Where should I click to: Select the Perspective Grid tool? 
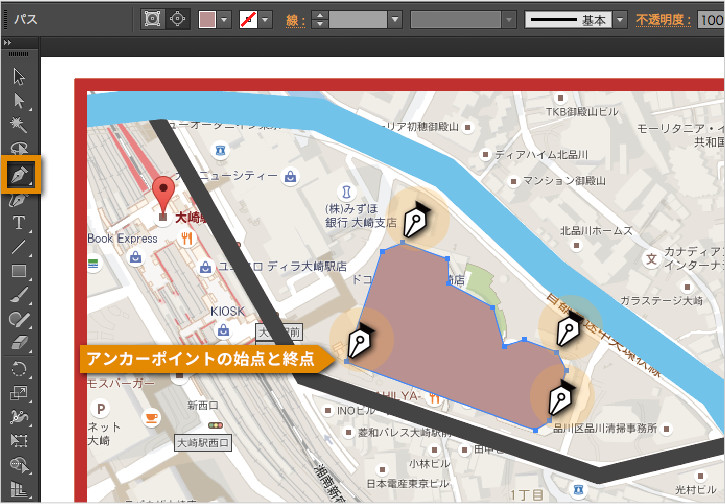coord(19,489)
